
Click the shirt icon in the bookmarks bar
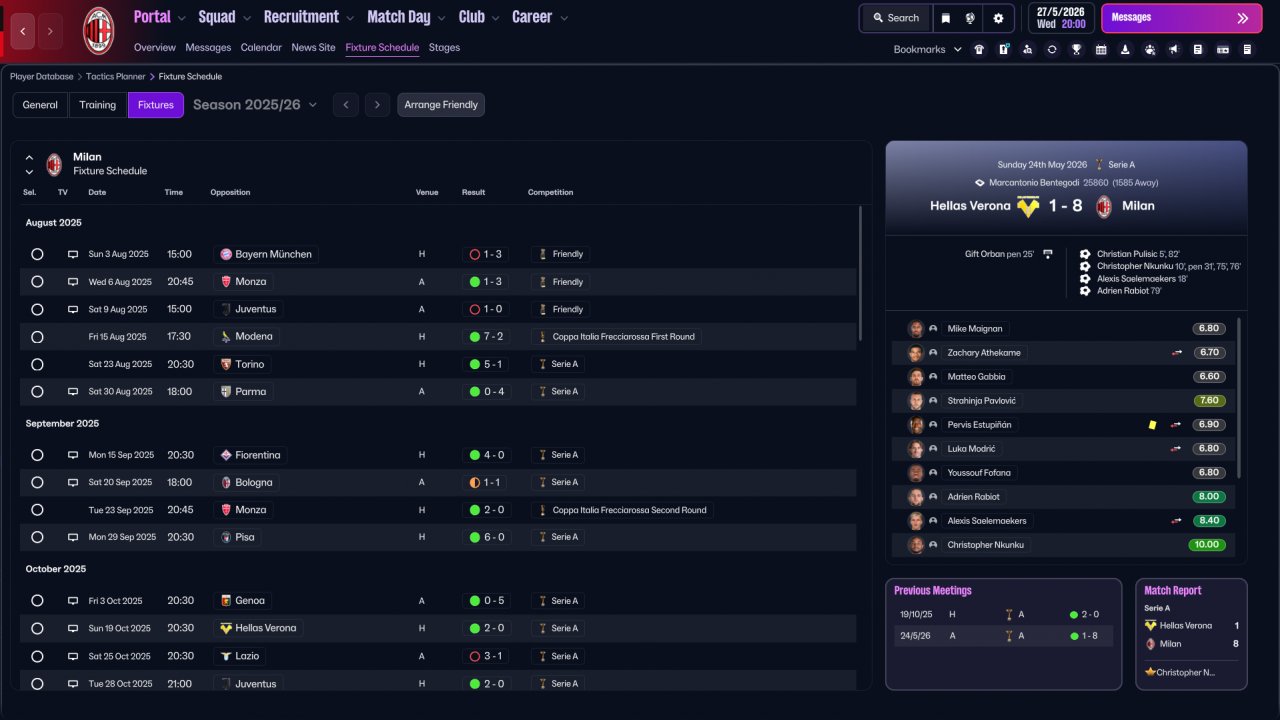pyautogui.click(x=978, y=49)
